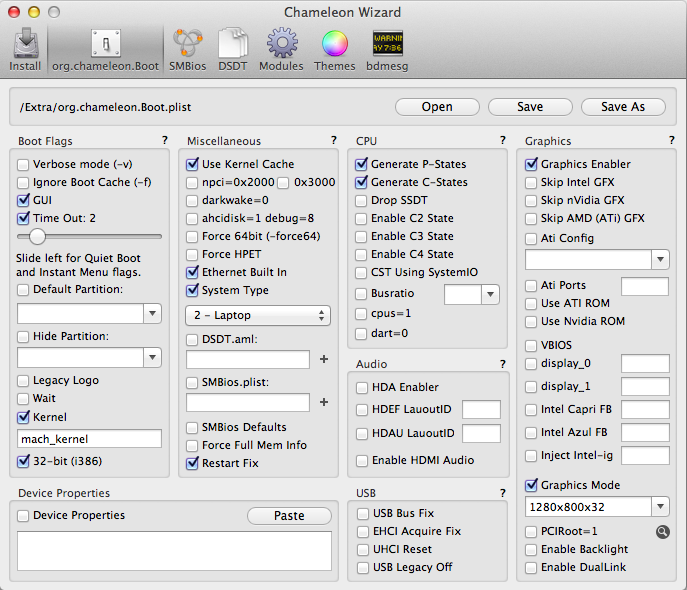Open the bdmesg log viewer

tap(388, 49)
